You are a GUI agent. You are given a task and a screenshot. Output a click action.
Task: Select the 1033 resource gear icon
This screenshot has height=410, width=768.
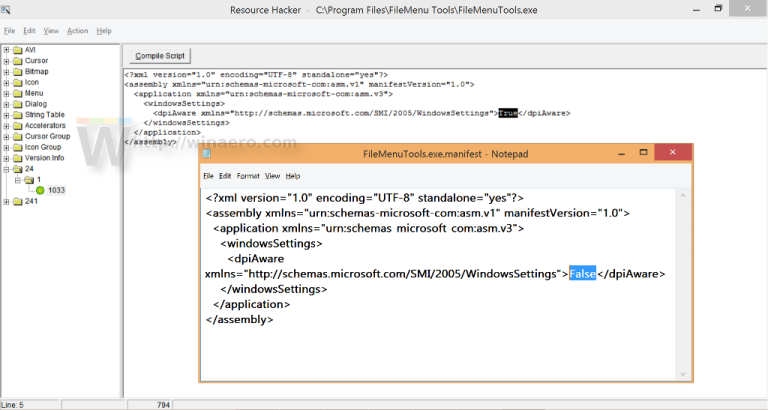(40, 190)
